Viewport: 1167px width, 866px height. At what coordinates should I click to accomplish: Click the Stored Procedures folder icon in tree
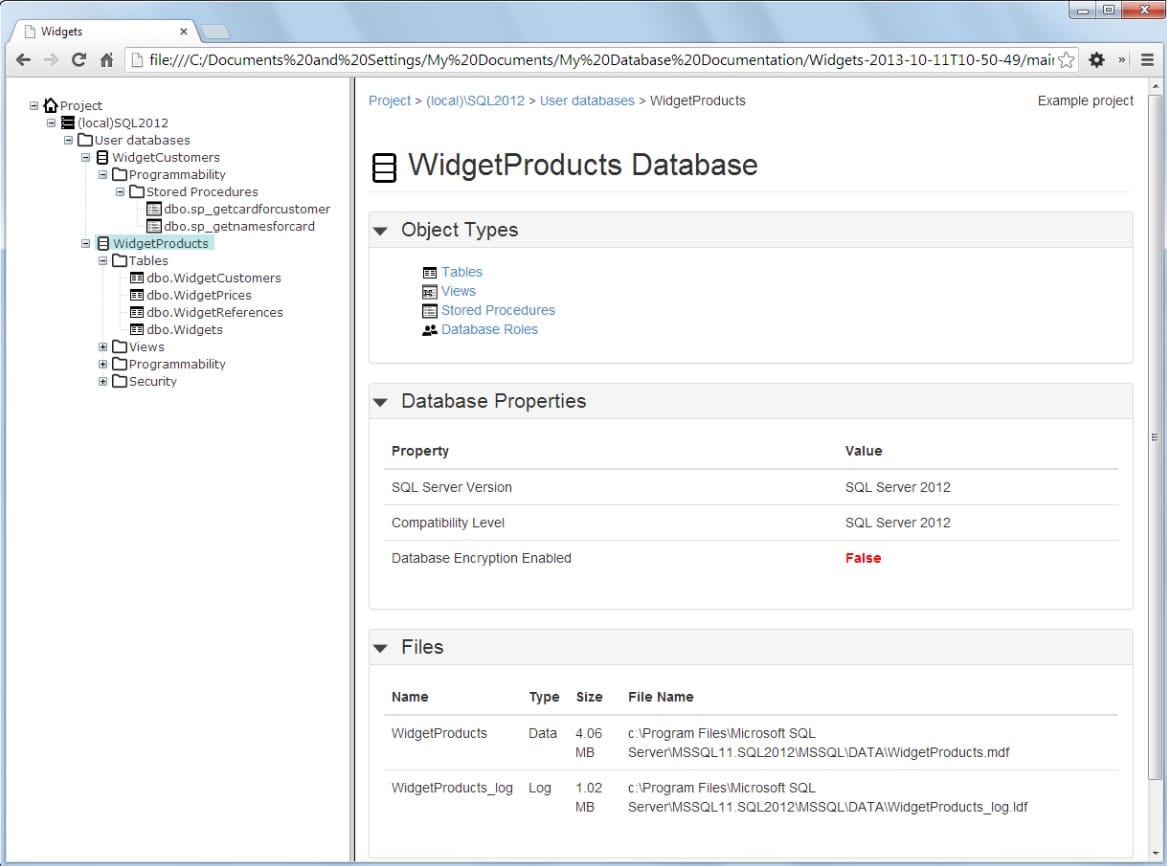[136, 191]
